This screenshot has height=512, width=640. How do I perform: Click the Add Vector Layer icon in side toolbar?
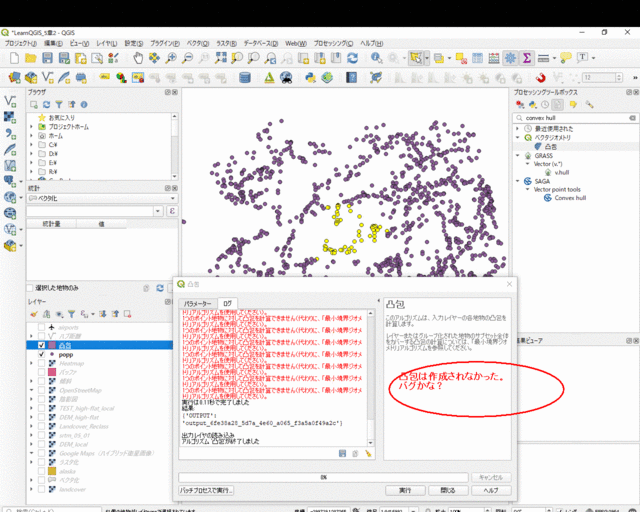[x=10, y=101]
